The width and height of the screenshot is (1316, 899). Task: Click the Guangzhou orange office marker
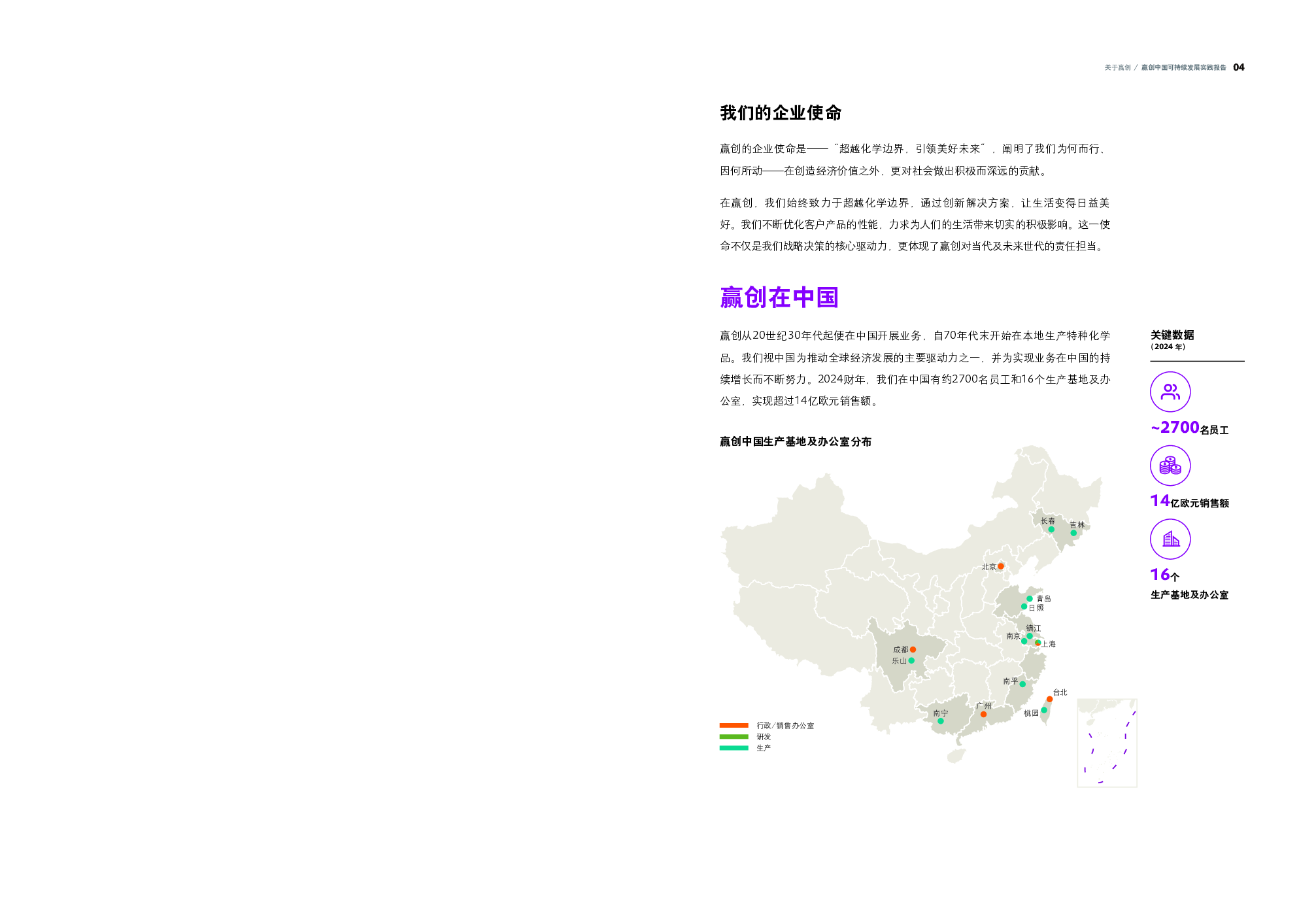coord(983,714)
